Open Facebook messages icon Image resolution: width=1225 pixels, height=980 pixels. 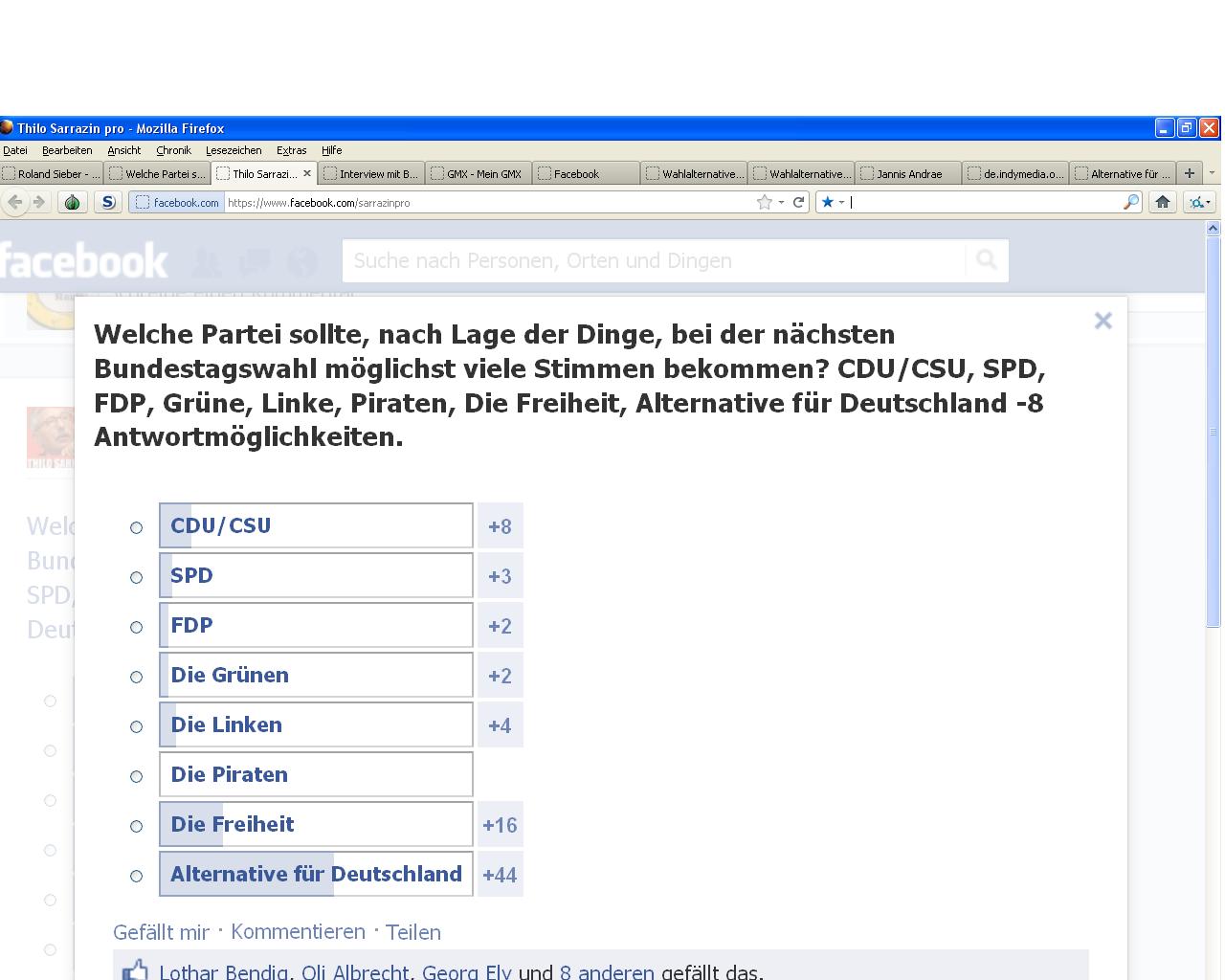tap(255, 261)
